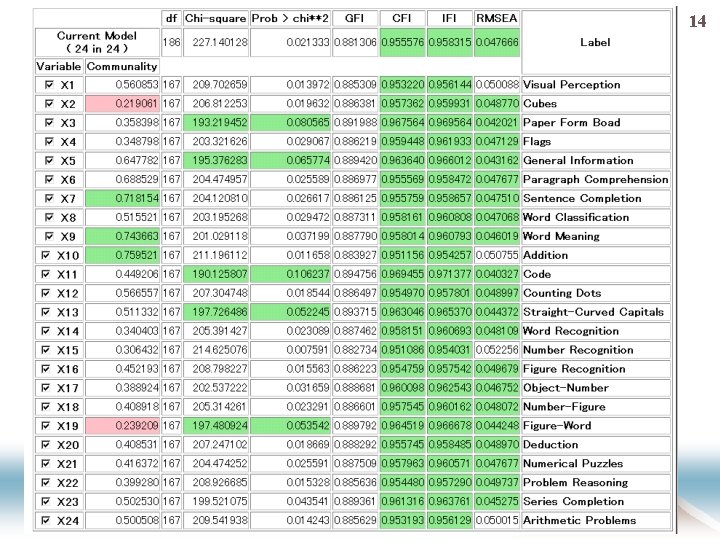The width and height of the screenshot is (720, 540).
Task: Click the Chi-square column header
Action: click(215, 18)
